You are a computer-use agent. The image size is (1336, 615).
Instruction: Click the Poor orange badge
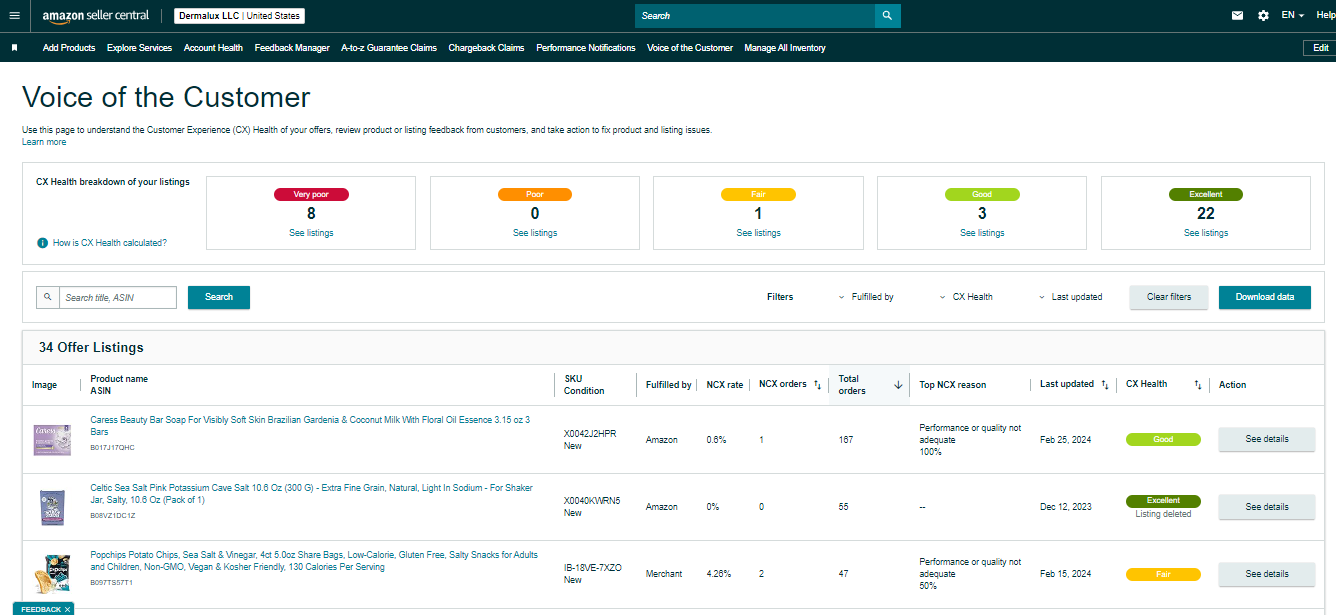[535, 195]
